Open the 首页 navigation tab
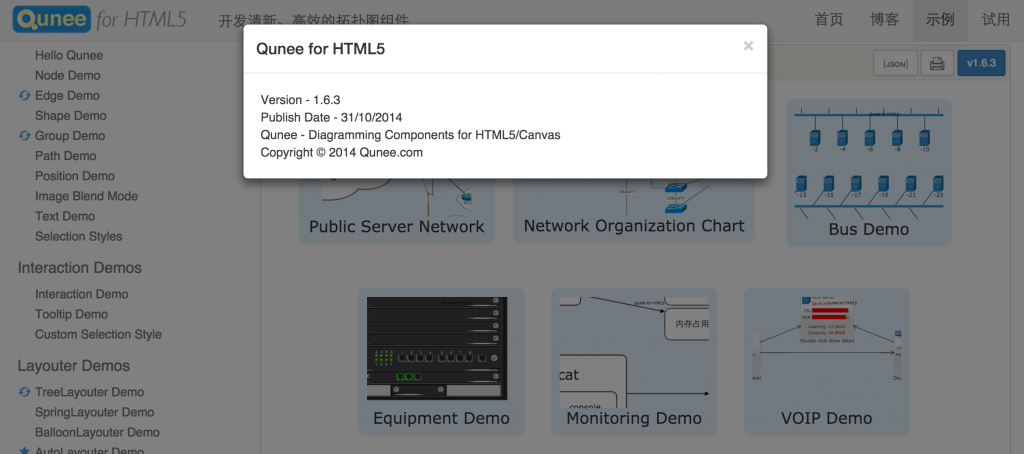This screenshot has height=454, width=1024. [x=829, y=20]
